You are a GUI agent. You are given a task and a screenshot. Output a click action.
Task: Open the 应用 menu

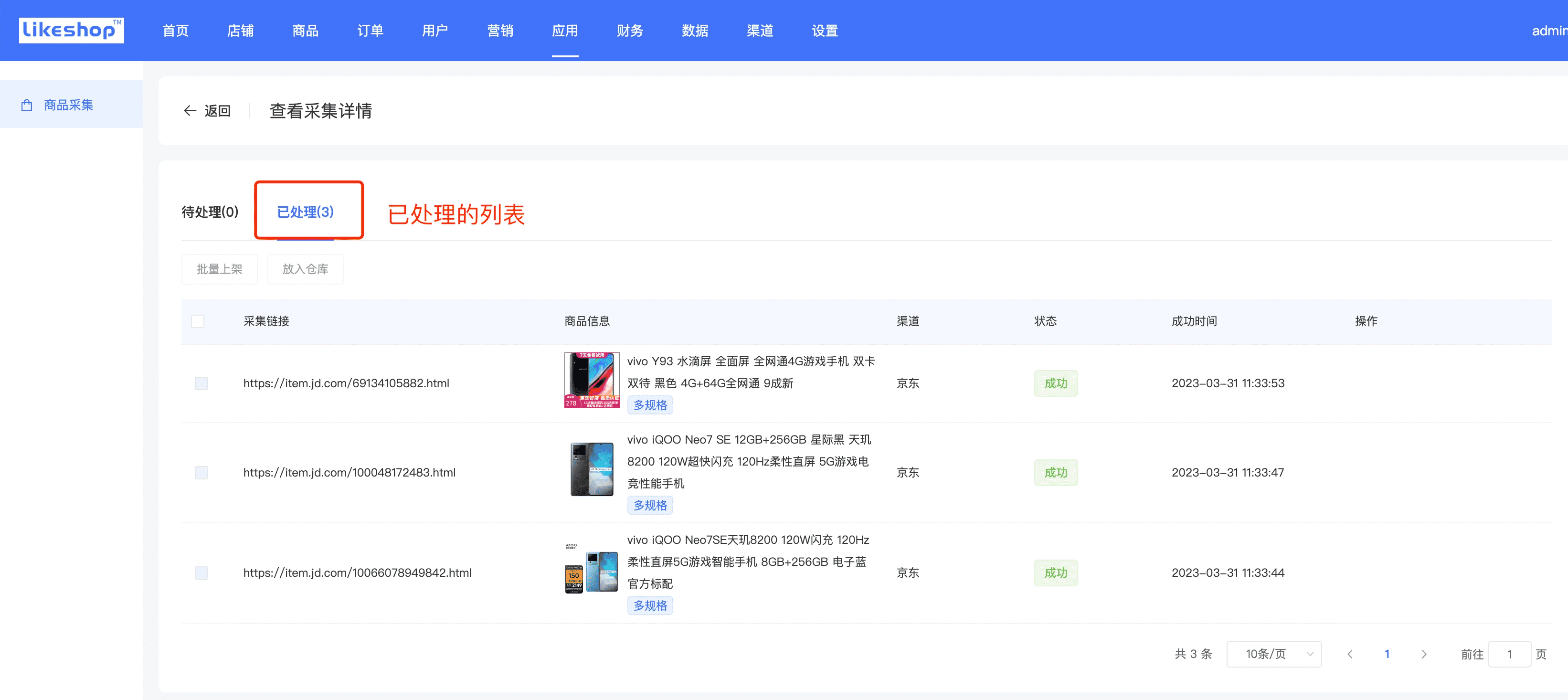coord(565,31)
